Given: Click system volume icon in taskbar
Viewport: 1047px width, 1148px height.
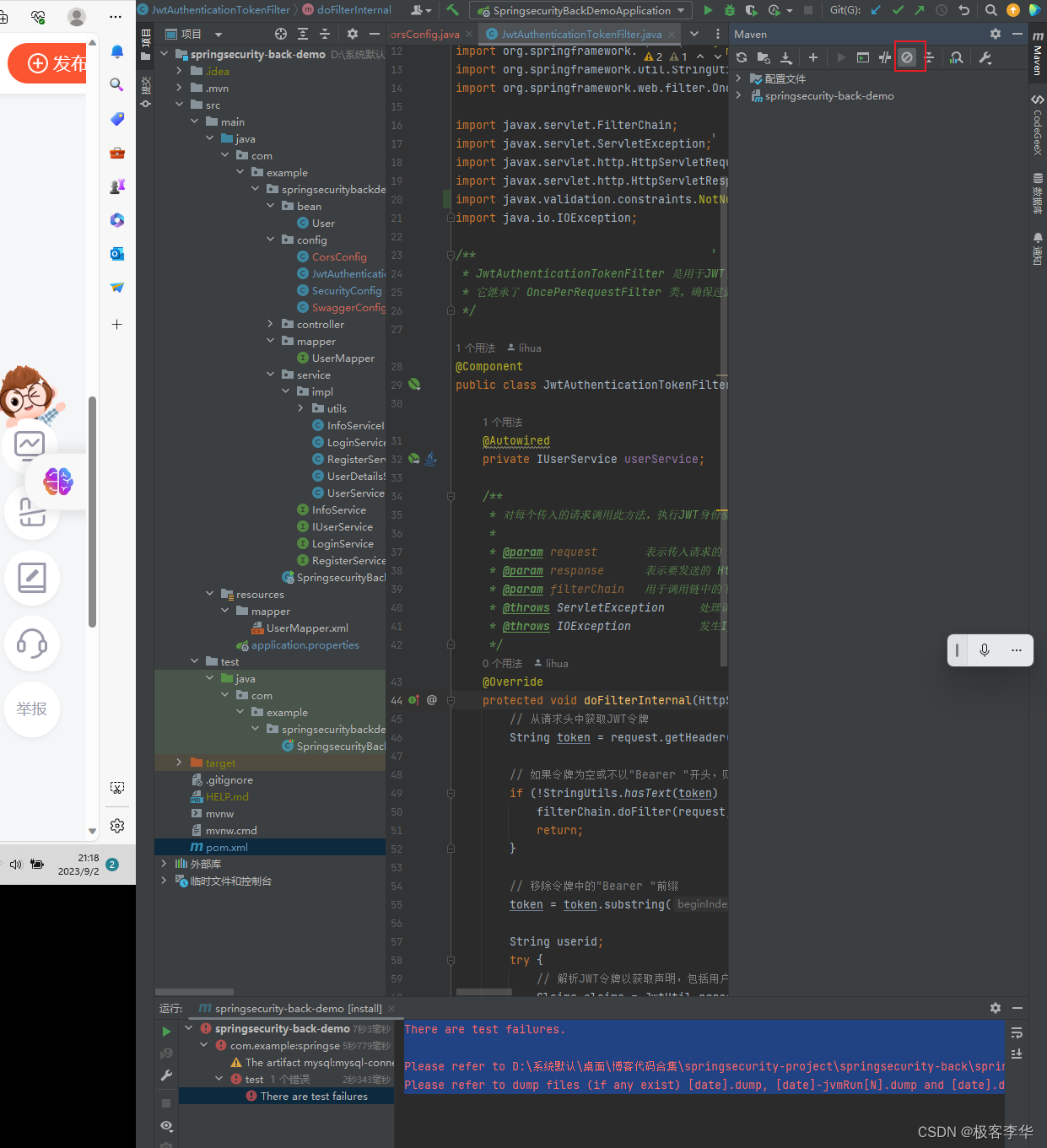Looking at the screenshot, I should [15, 864].
